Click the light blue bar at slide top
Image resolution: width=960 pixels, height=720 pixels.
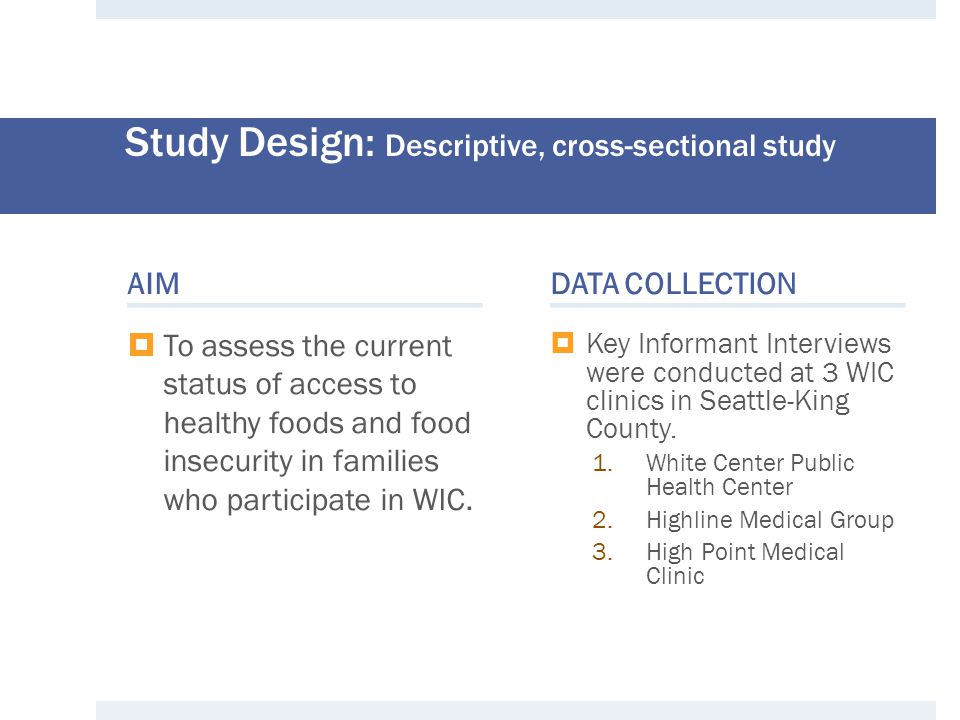pos(516,9)
